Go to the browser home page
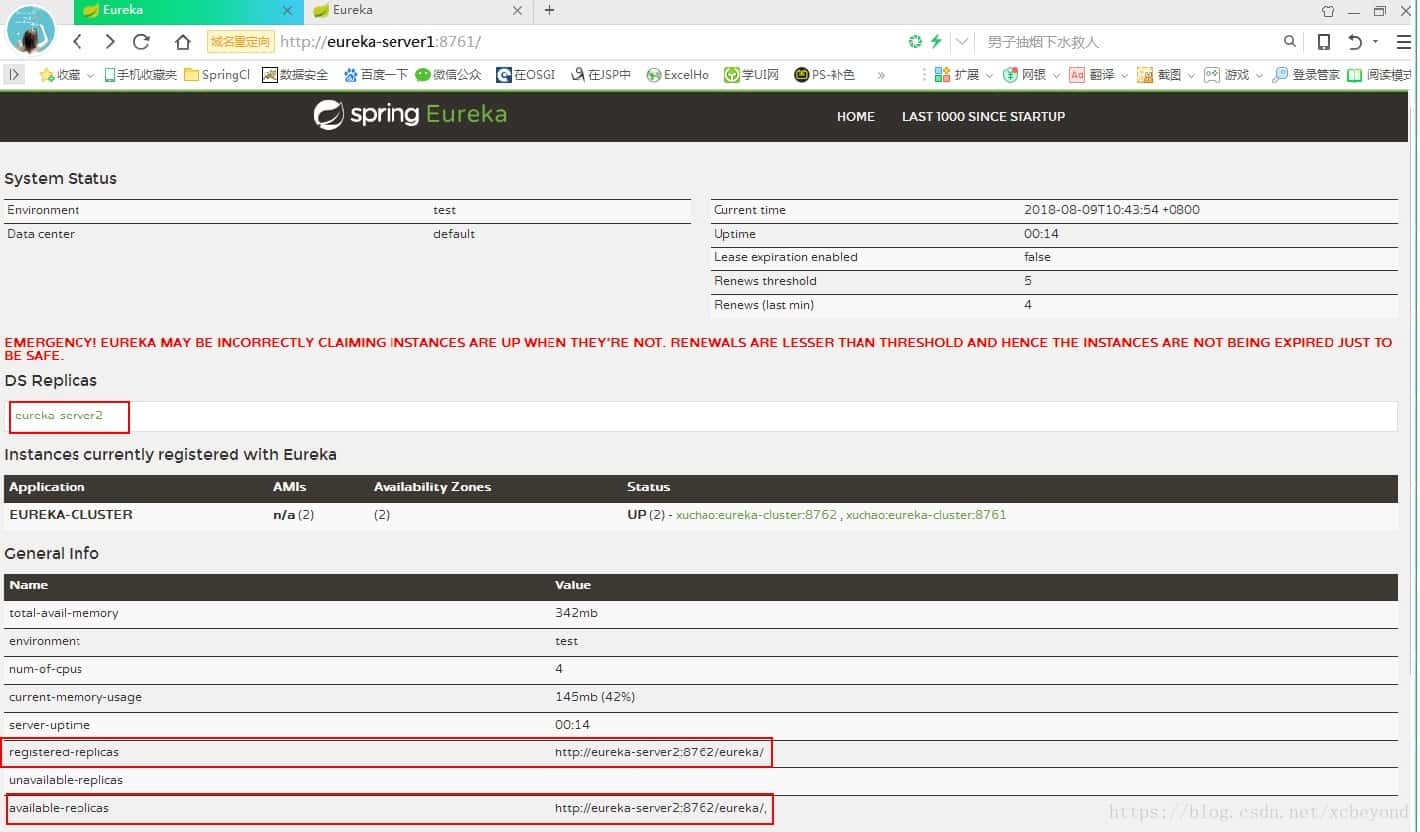The image size is (1420, 832). pos(182,42)
